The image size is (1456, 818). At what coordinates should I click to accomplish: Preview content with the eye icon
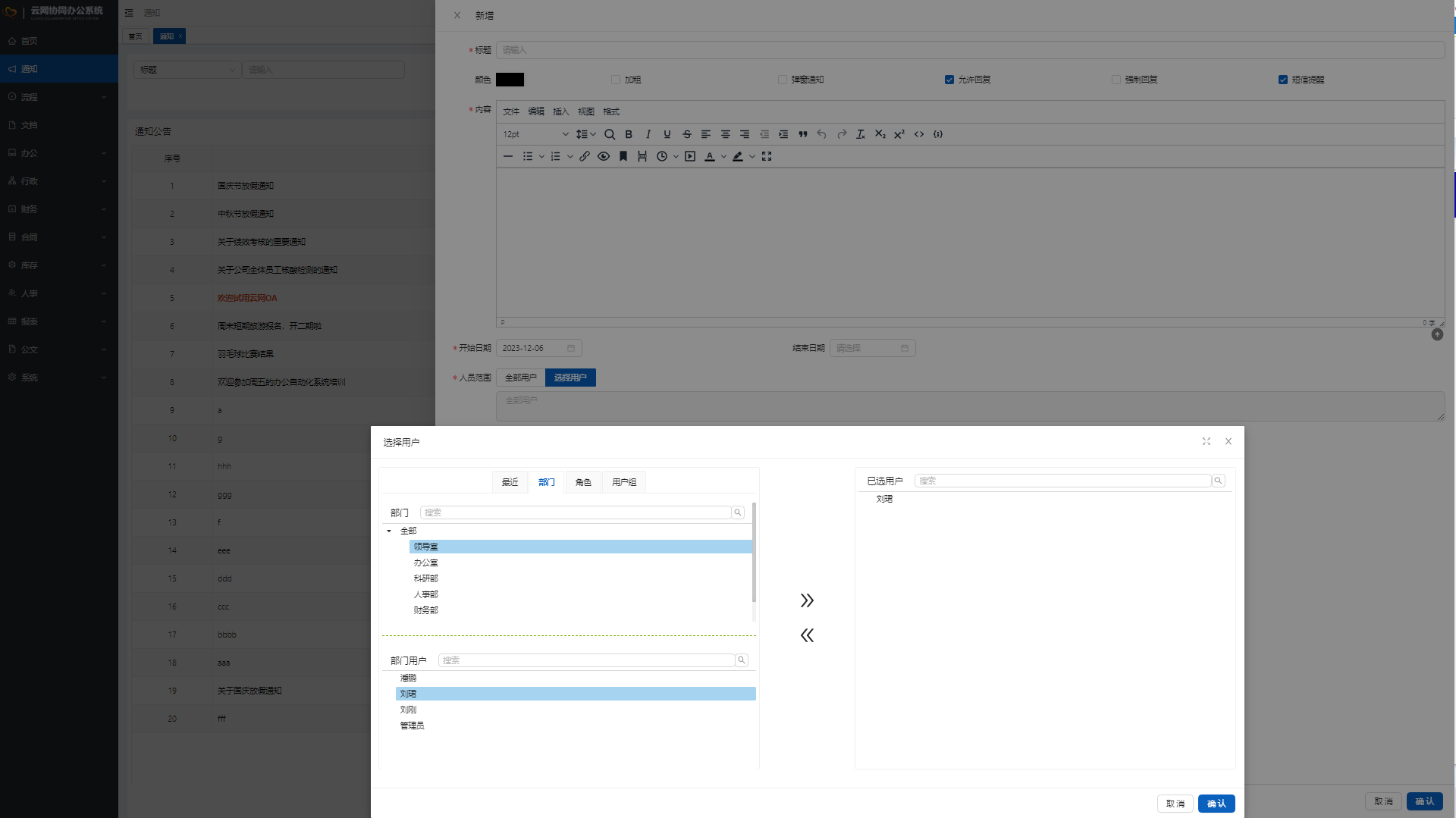coord(604,156)
